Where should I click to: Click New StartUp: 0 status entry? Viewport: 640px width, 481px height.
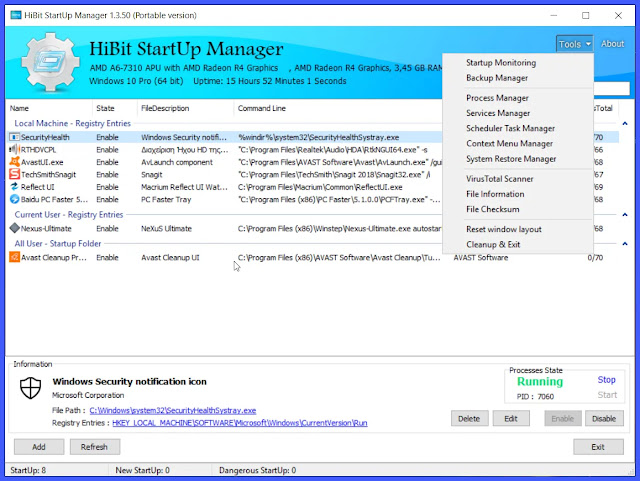(x=142, y=470)
